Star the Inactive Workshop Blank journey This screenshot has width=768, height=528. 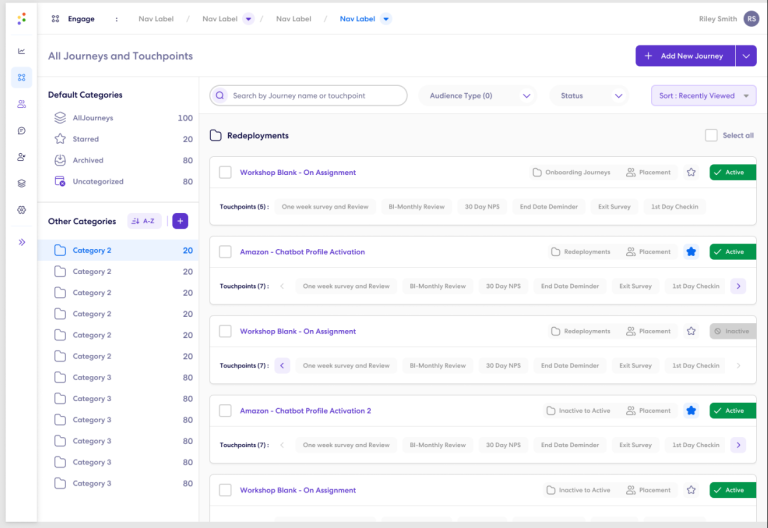pyautogui.click(x=691, y=331)
